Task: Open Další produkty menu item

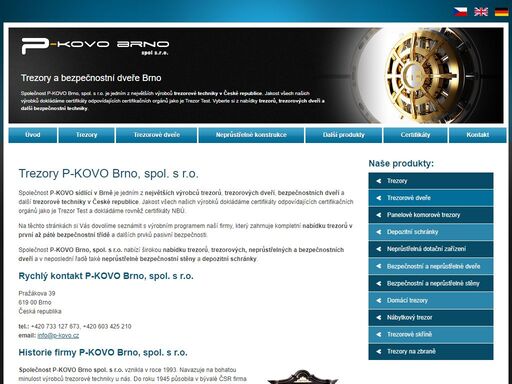Action: [x=344, y=135]
